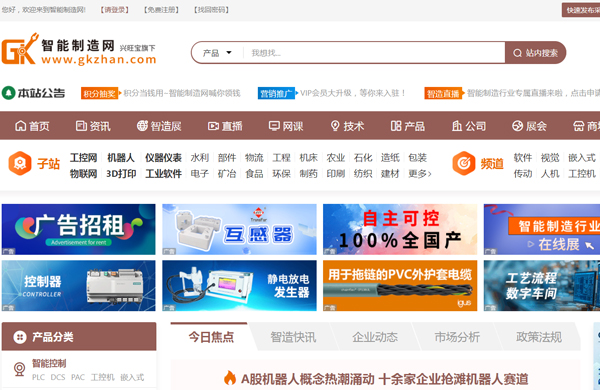Image resolution: width=600 pixels, height=390 pixels.
Task: Expand 更多 sub-sites list
Action: click(x=420, y=174)
